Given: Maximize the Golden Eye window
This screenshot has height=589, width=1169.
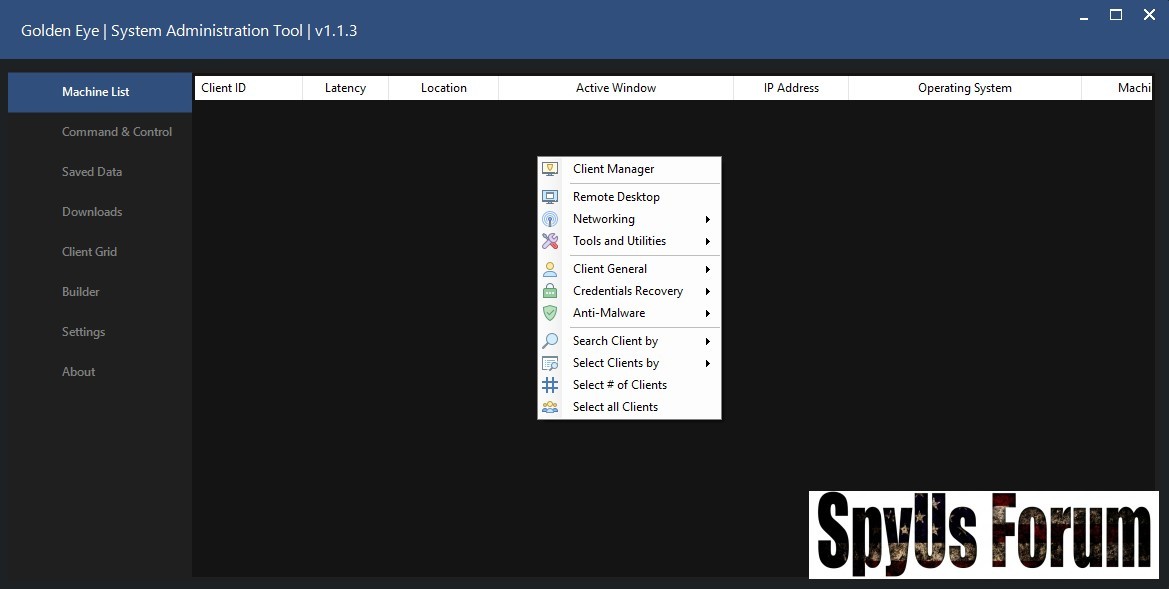Looking at the screenshot, I should coord(1116,15).
